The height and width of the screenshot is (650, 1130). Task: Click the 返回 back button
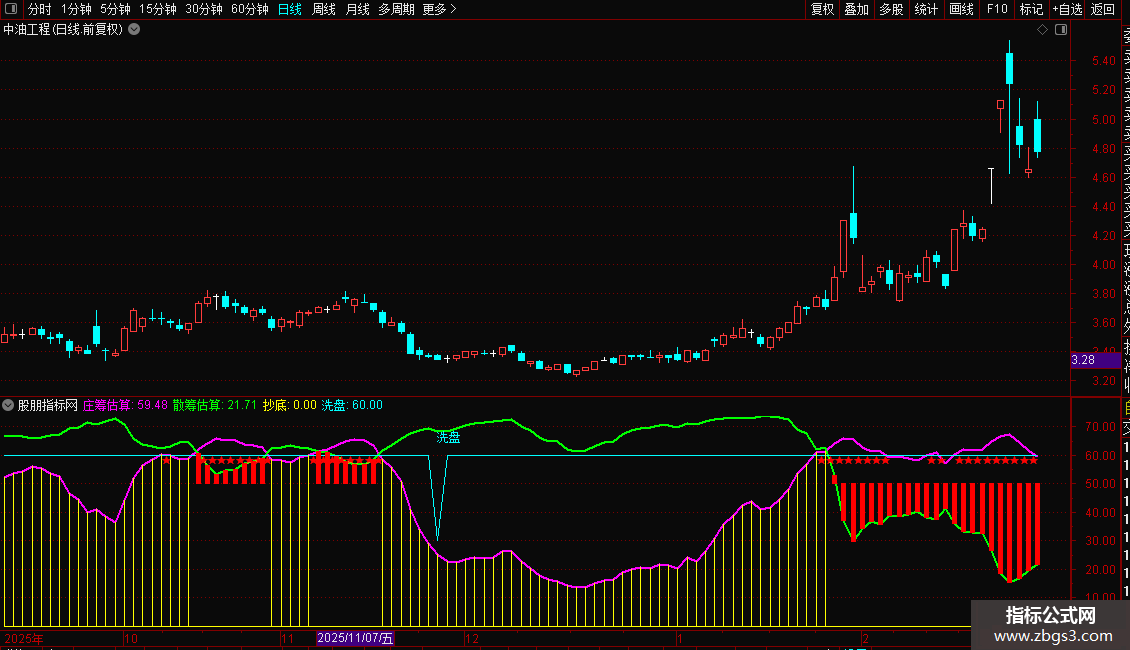click(1102, 10)
